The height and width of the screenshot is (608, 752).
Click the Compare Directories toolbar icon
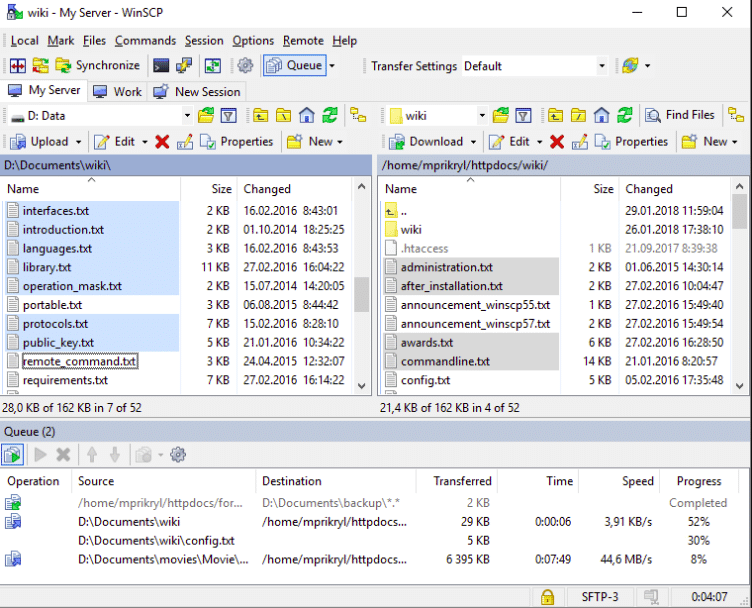coord(18,65)
